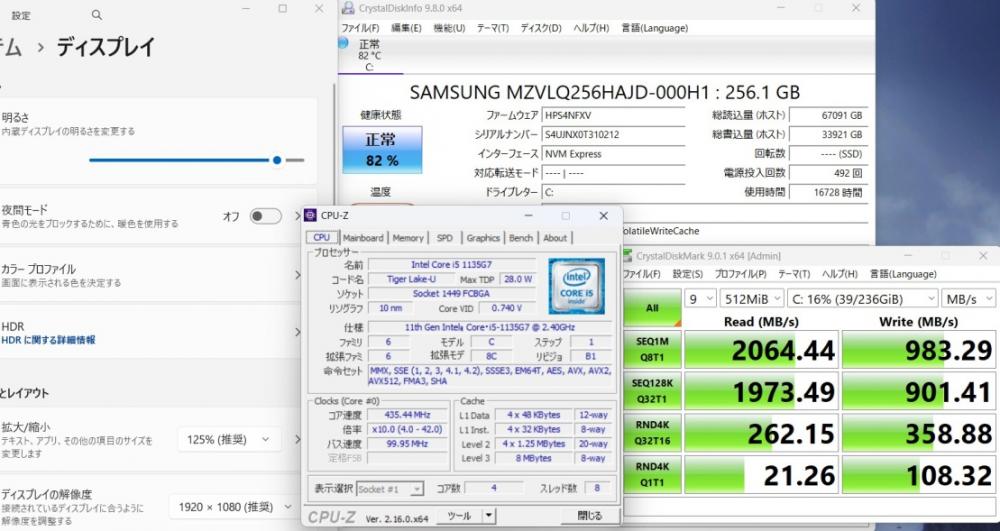Click the firmware field HPS4NFXV
1000x531 pixels.
coord(614,115)
